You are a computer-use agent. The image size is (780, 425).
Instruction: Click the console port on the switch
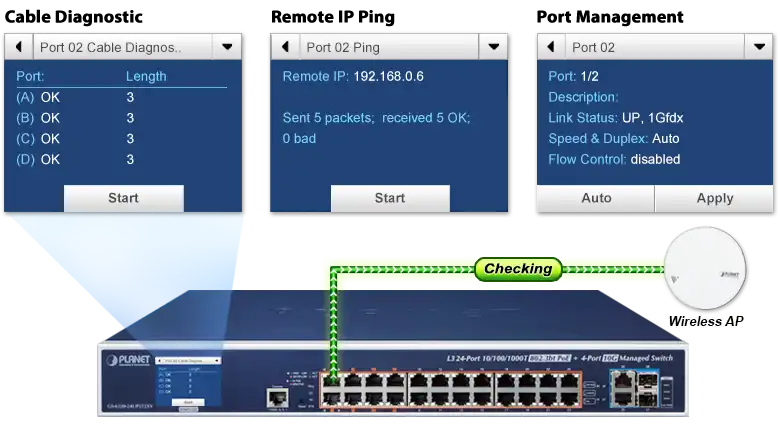click(x=274, y=398)
